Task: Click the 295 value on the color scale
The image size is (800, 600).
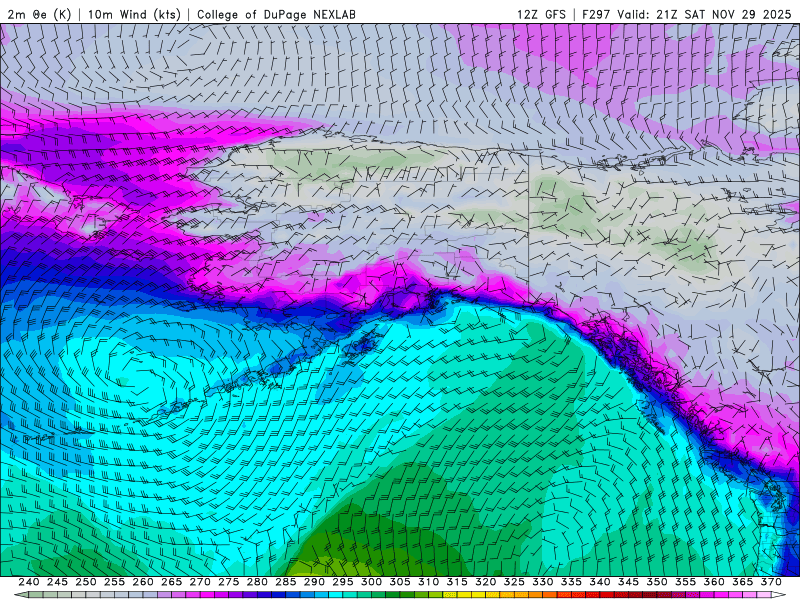Action: [343, 582]
